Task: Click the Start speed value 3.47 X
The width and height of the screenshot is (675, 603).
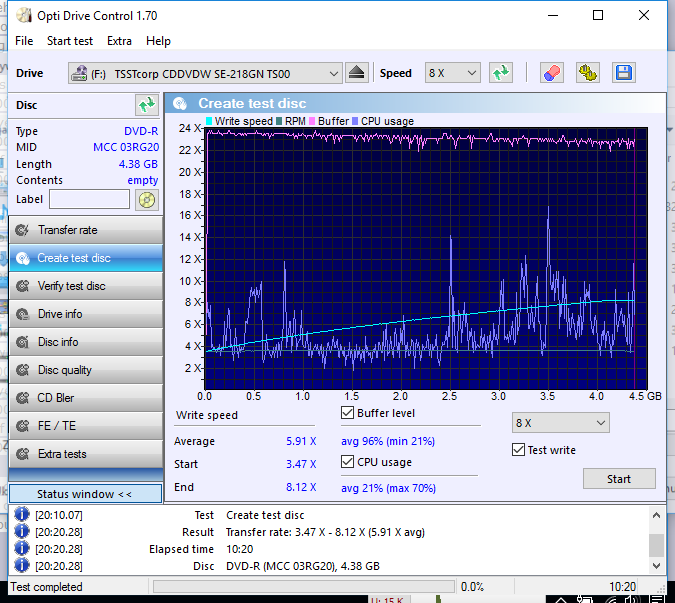Action: [x=301, y=464]
